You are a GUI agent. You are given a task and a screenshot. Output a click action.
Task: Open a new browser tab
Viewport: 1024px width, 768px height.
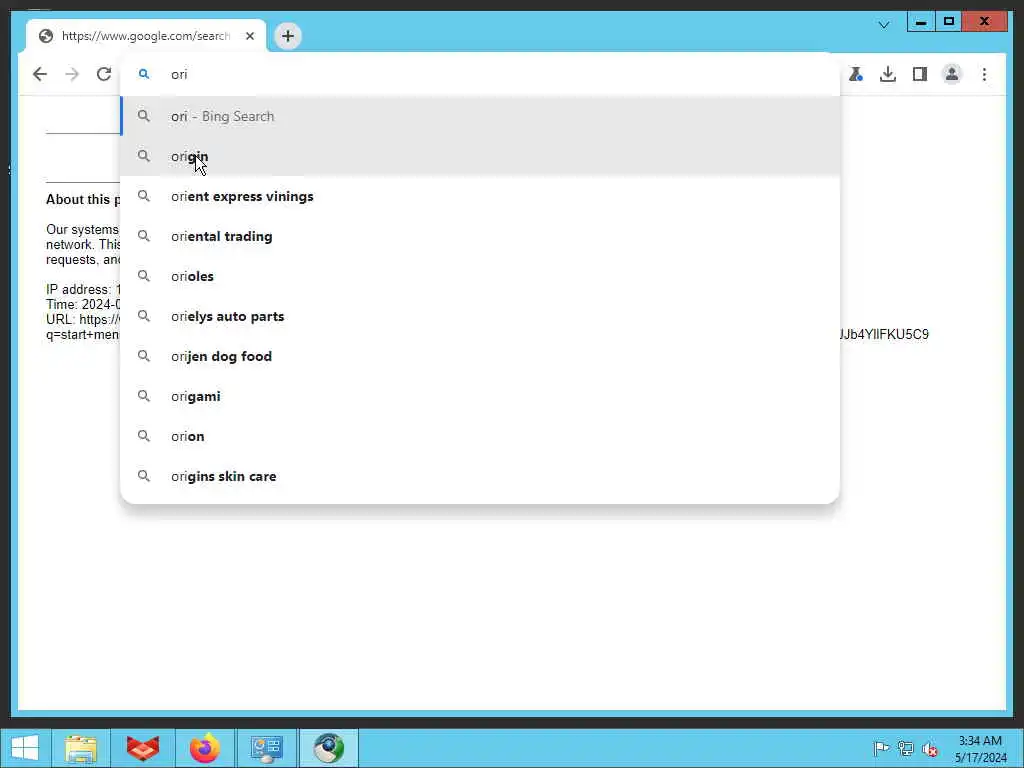pyautogui.click(x=288, y=36)
